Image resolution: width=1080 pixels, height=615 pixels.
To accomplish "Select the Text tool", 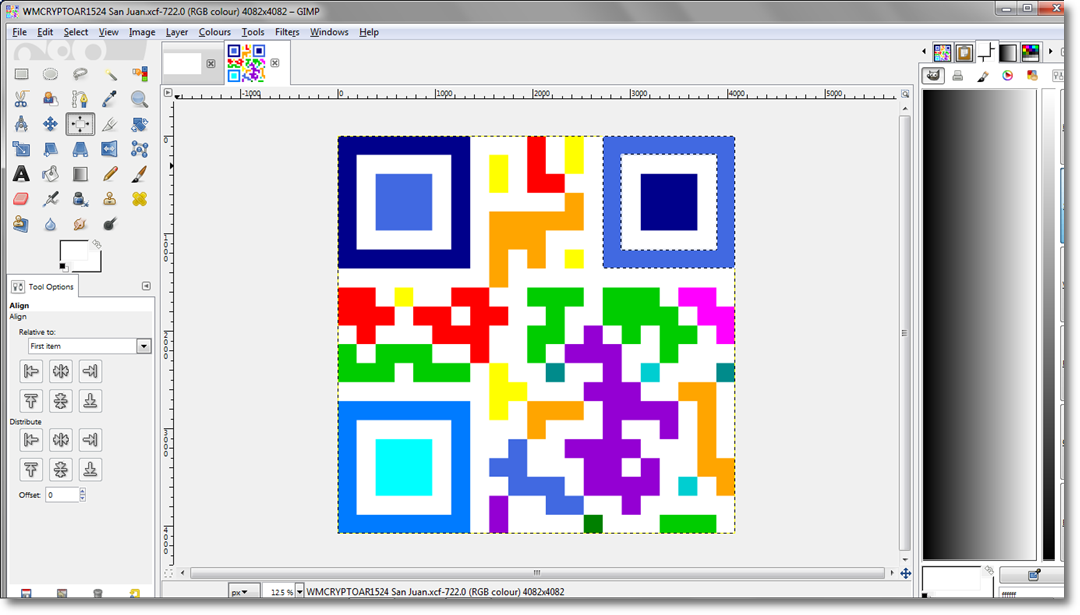I will click(x=21, y=174).
